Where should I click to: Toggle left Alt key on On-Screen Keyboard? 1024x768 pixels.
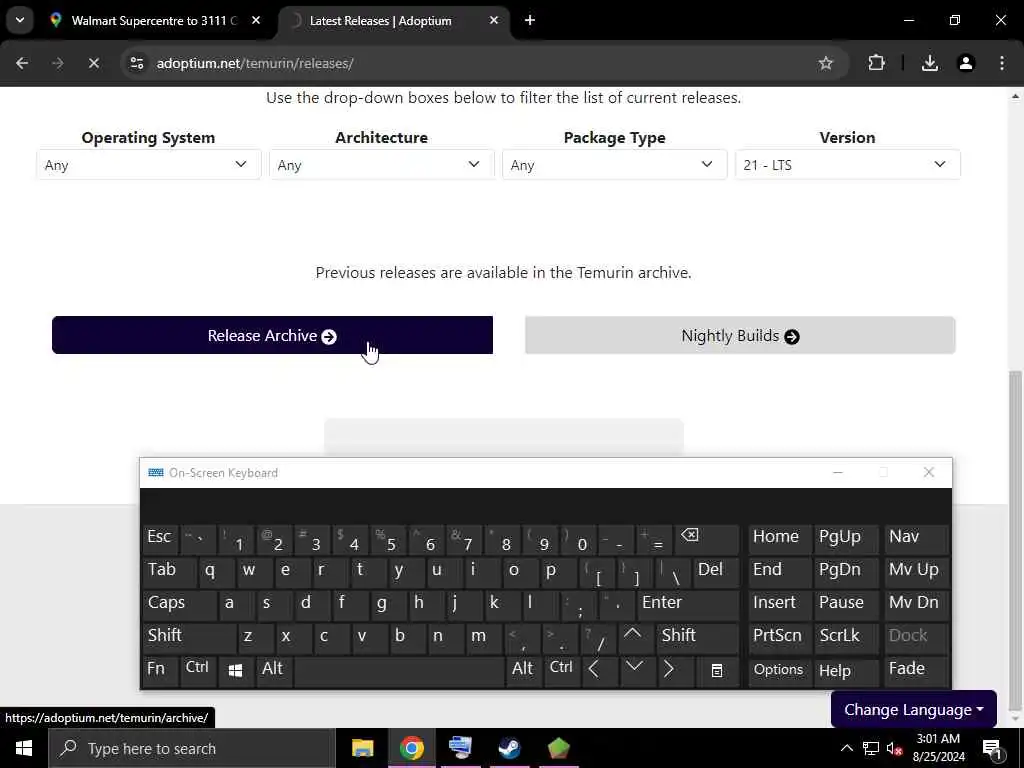[274, 669]
